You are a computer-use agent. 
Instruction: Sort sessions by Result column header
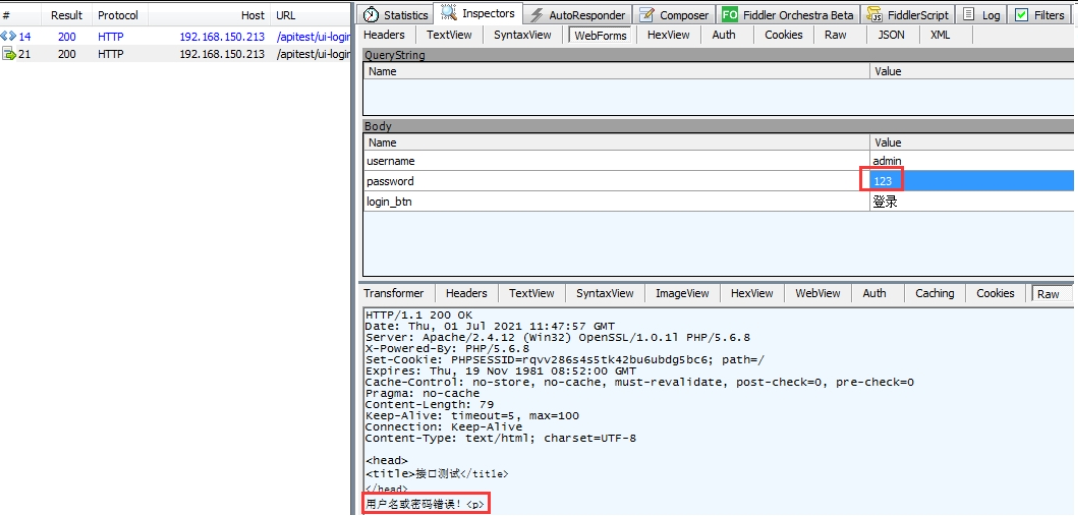[67, 15]
